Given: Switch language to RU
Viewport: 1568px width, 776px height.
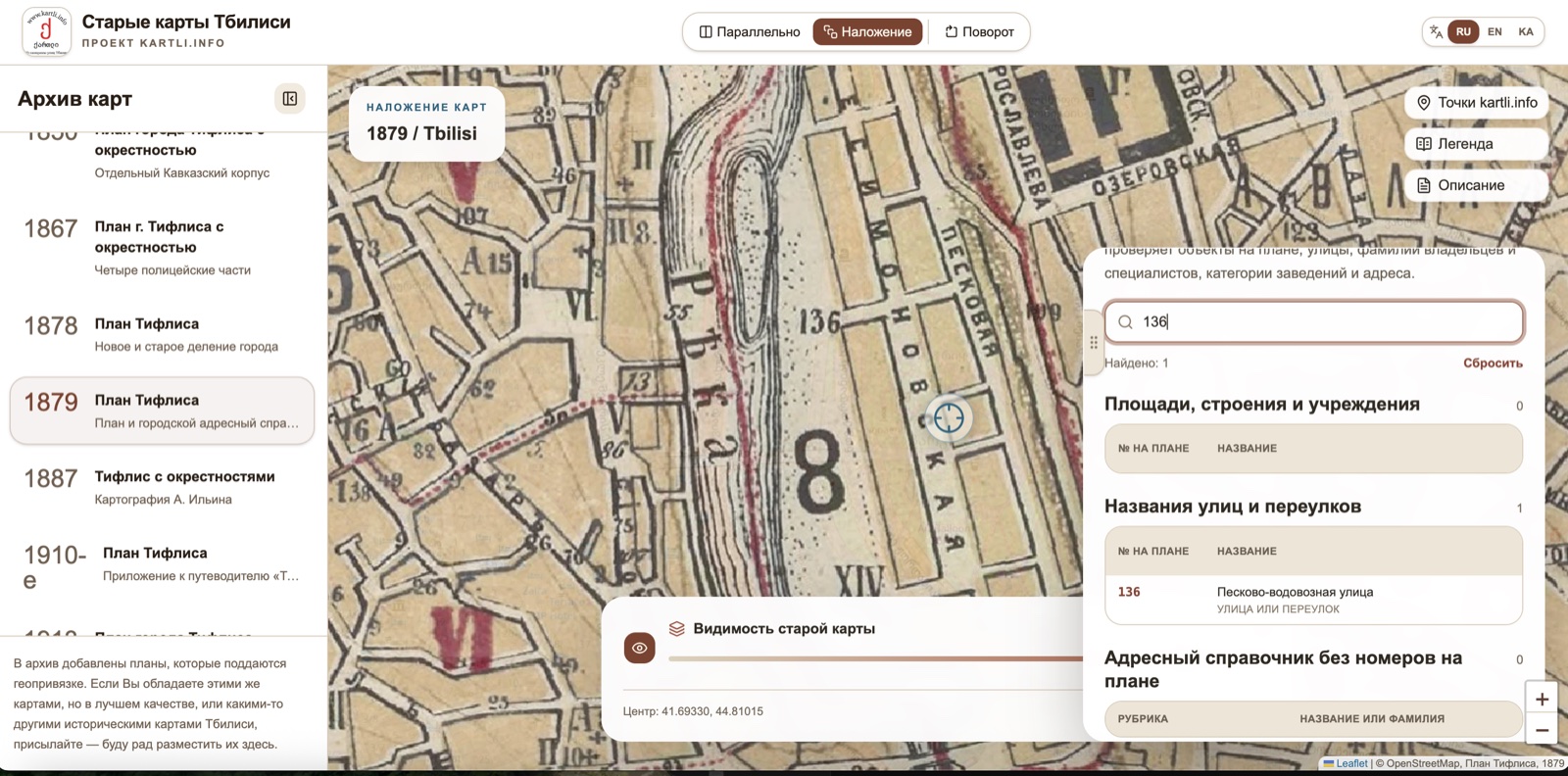Looking at the screenshot, I should (1463, 31).
